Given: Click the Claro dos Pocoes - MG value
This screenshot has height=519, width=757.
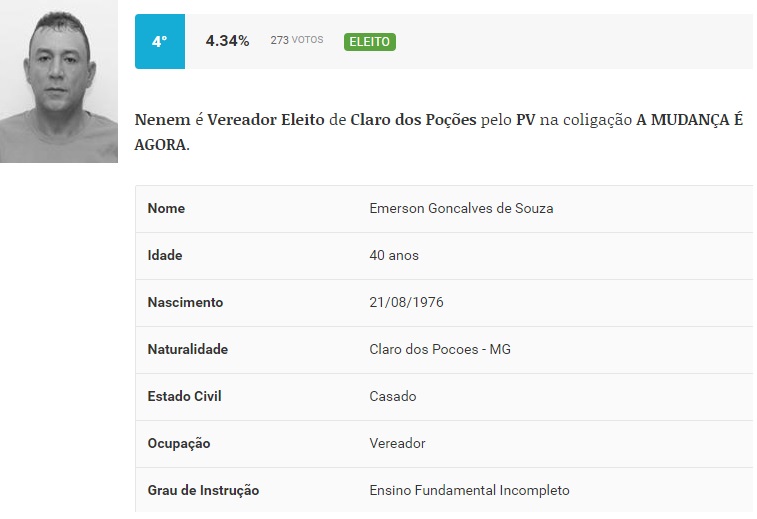Looking at the screenshot, I should pyautogui.click(x=440, y=349).
